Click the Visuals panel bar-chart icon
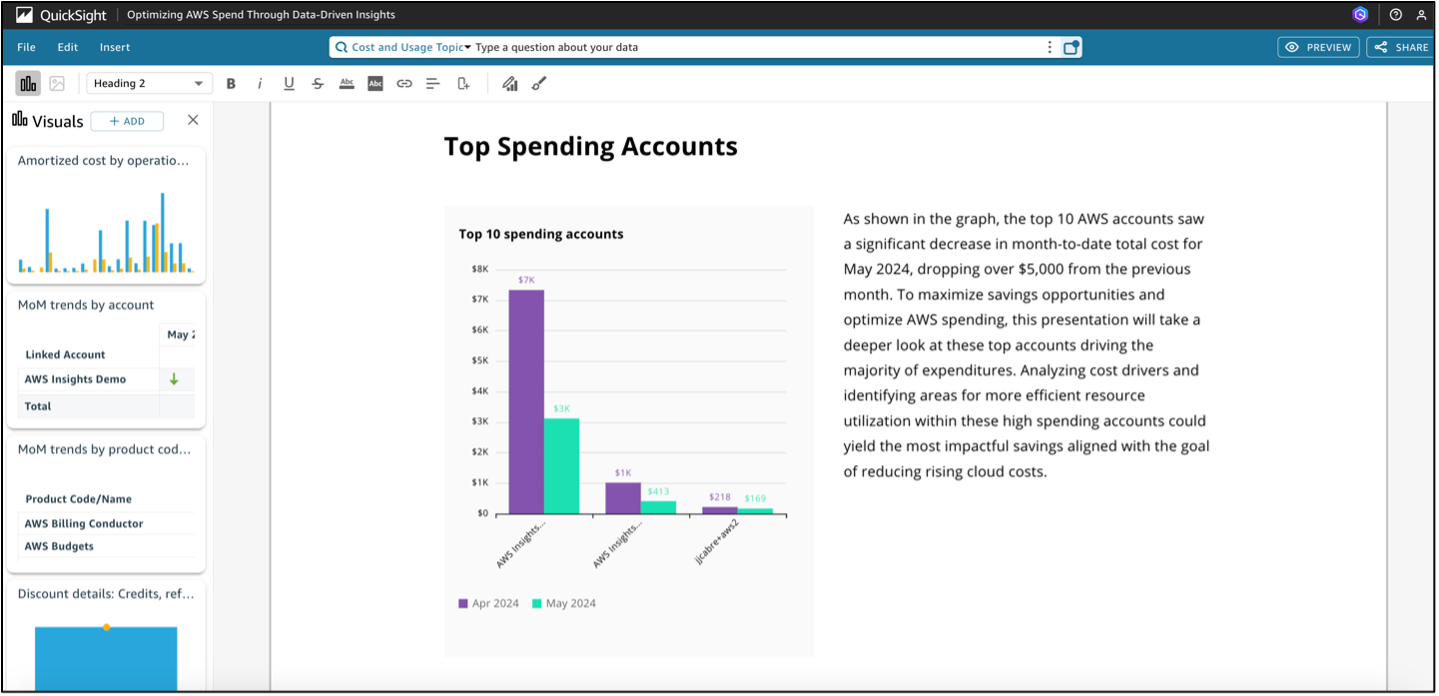The width and height of the screenshot is (1439, 696). click(x=20, y=120)
